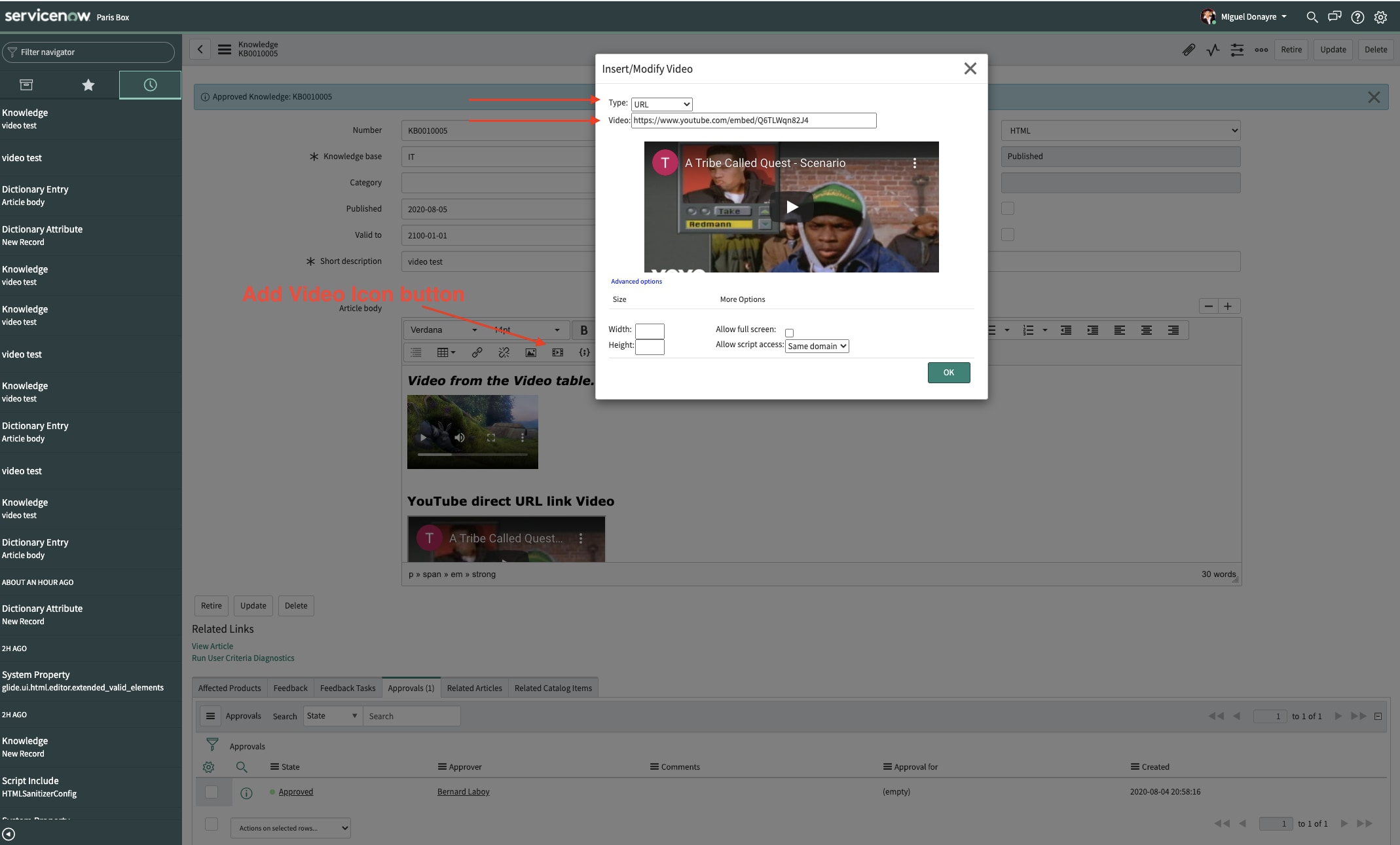1400x845 pixels.
Task: Click the Remove Link icon
Action: 504,353
